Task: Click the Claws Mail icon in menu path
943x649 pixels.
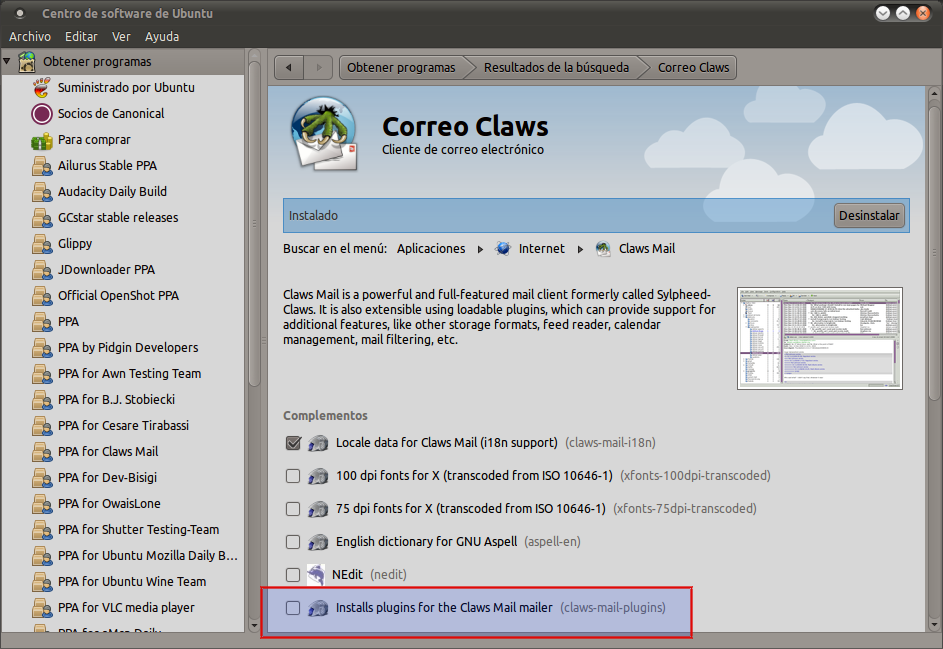Action: click(x=603, y=248)
